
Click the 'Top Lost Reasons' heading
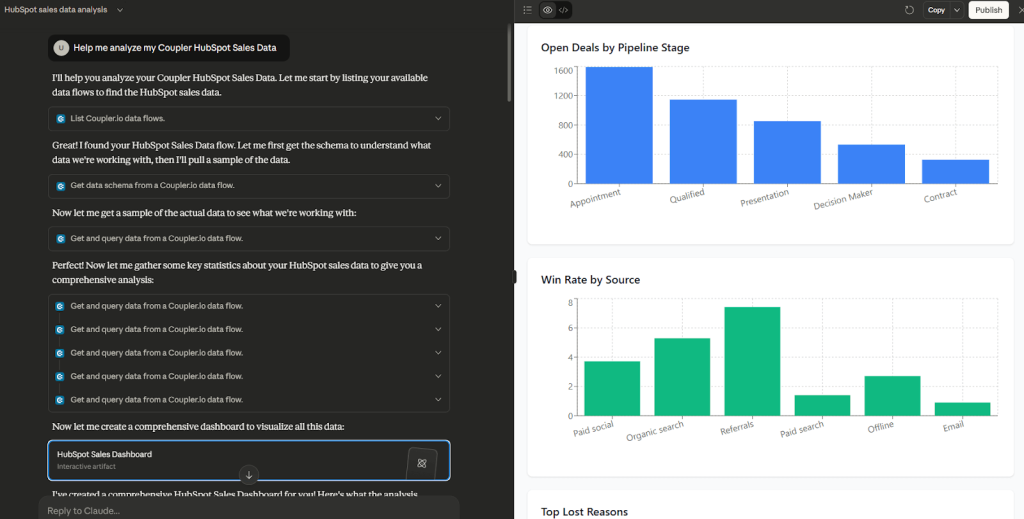tap(584, 512)
